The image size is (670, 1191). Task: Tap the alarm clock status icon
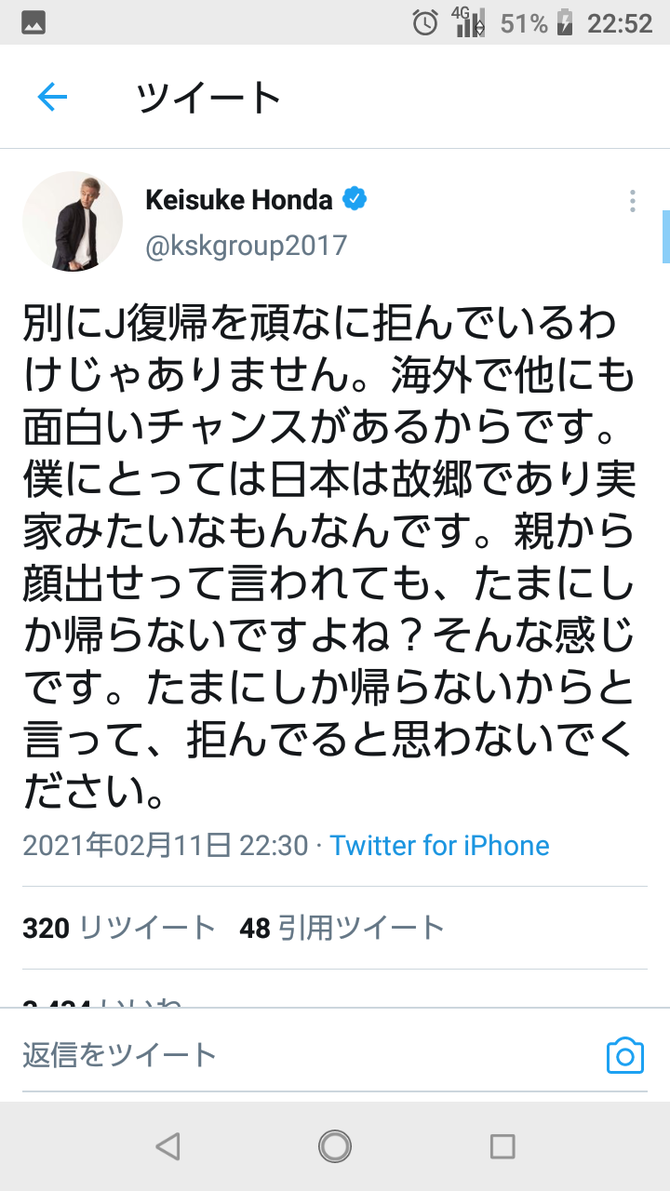coord(425,23)
